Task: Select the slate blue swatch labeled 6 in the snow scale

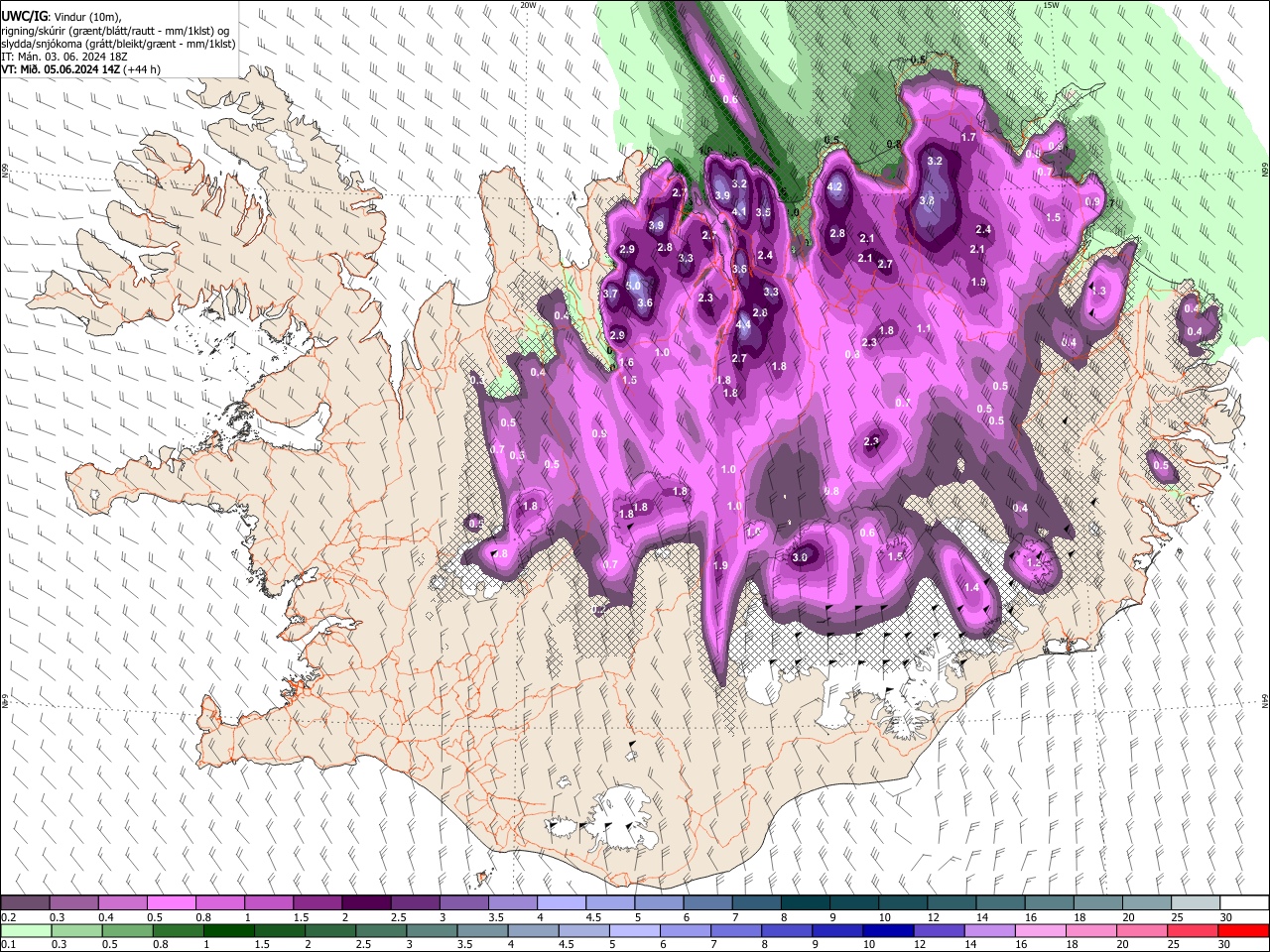Action: (x=706, y=903)
